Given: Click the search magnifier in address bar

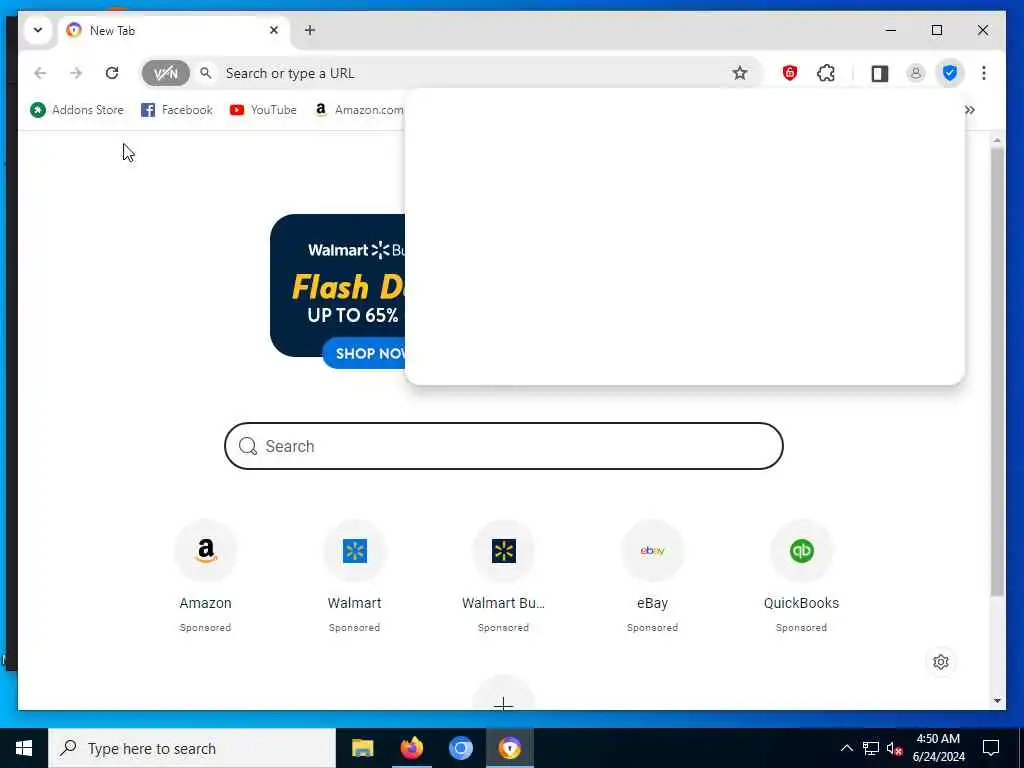Looking at the screenshot, I should coord(206,73).
